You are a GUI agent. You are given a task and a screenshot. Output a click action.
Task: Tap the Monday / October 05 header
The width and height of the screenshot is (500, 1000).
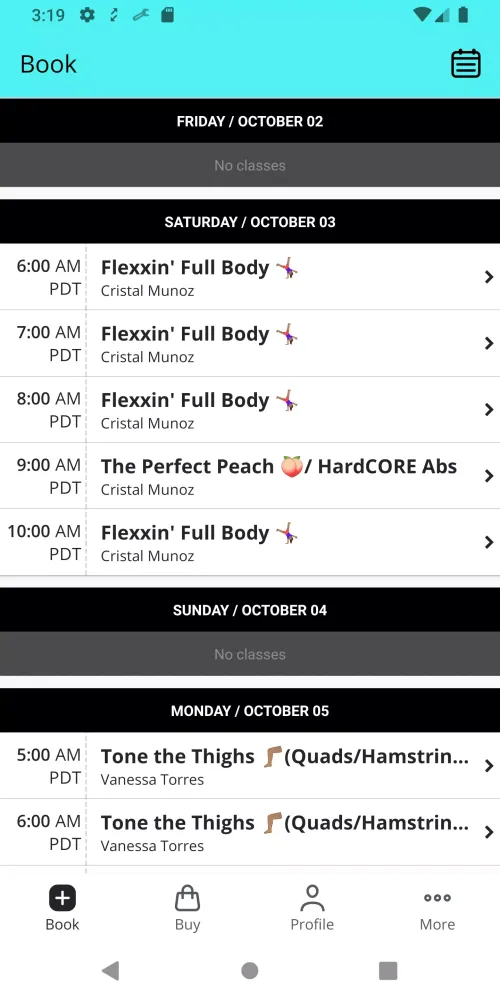click(x=250, y=710)
